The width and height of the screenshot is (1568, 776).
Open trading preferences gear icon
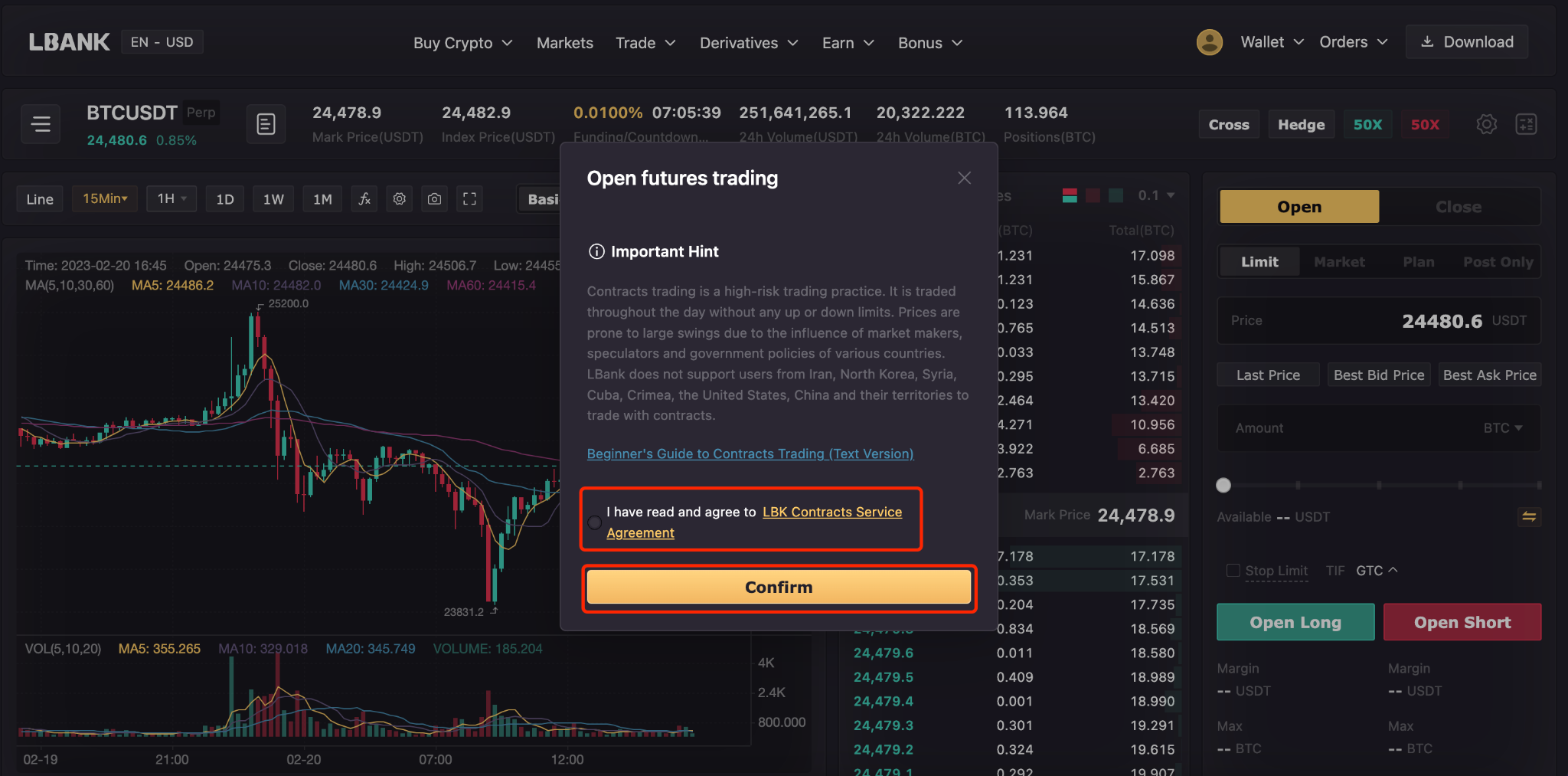1486,124
